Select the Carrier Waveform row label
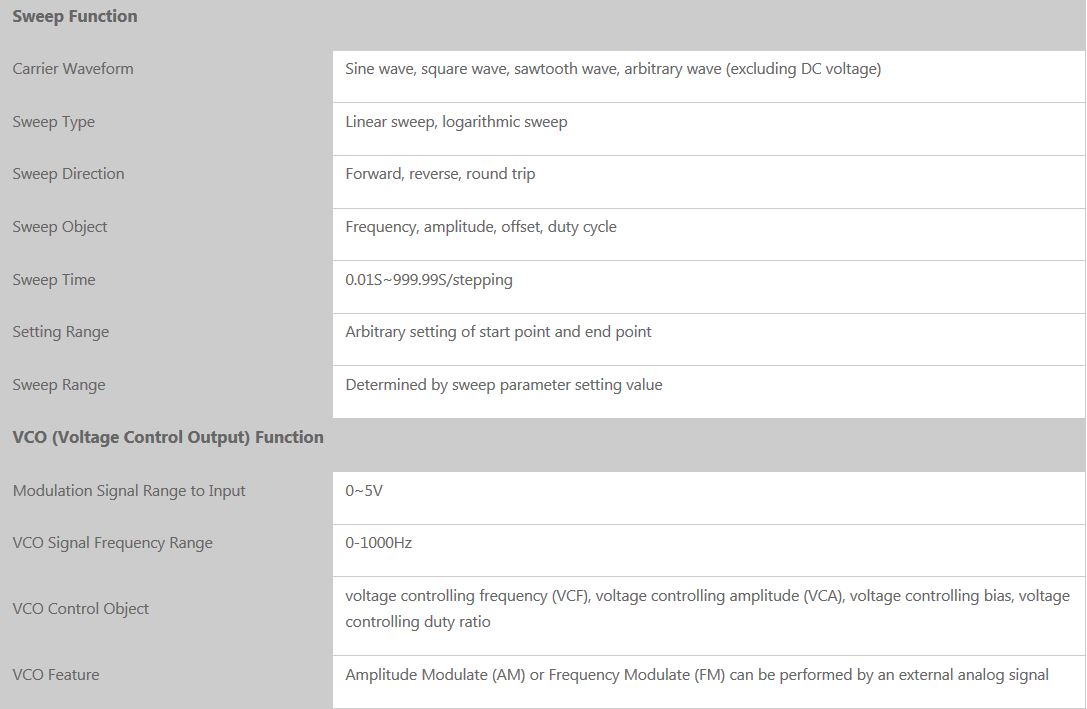Viewport: 1087px width, 709px height. pos(73,69)
